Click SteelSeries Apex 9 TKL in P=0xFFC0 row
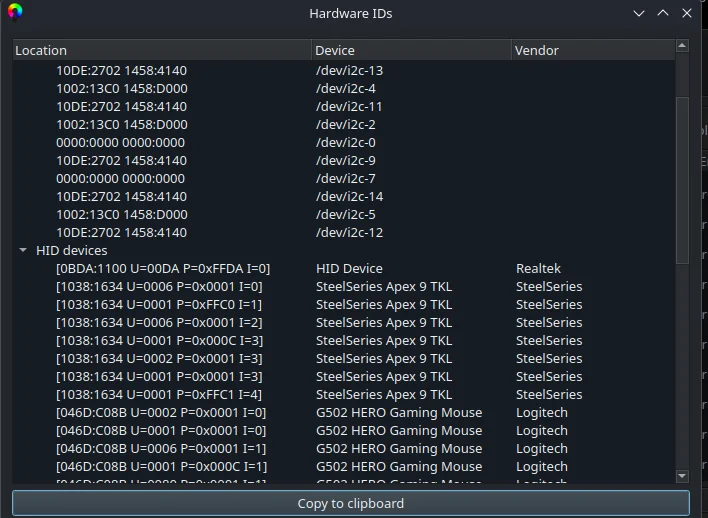The image size is (708, 518). (x=384, y=305)
